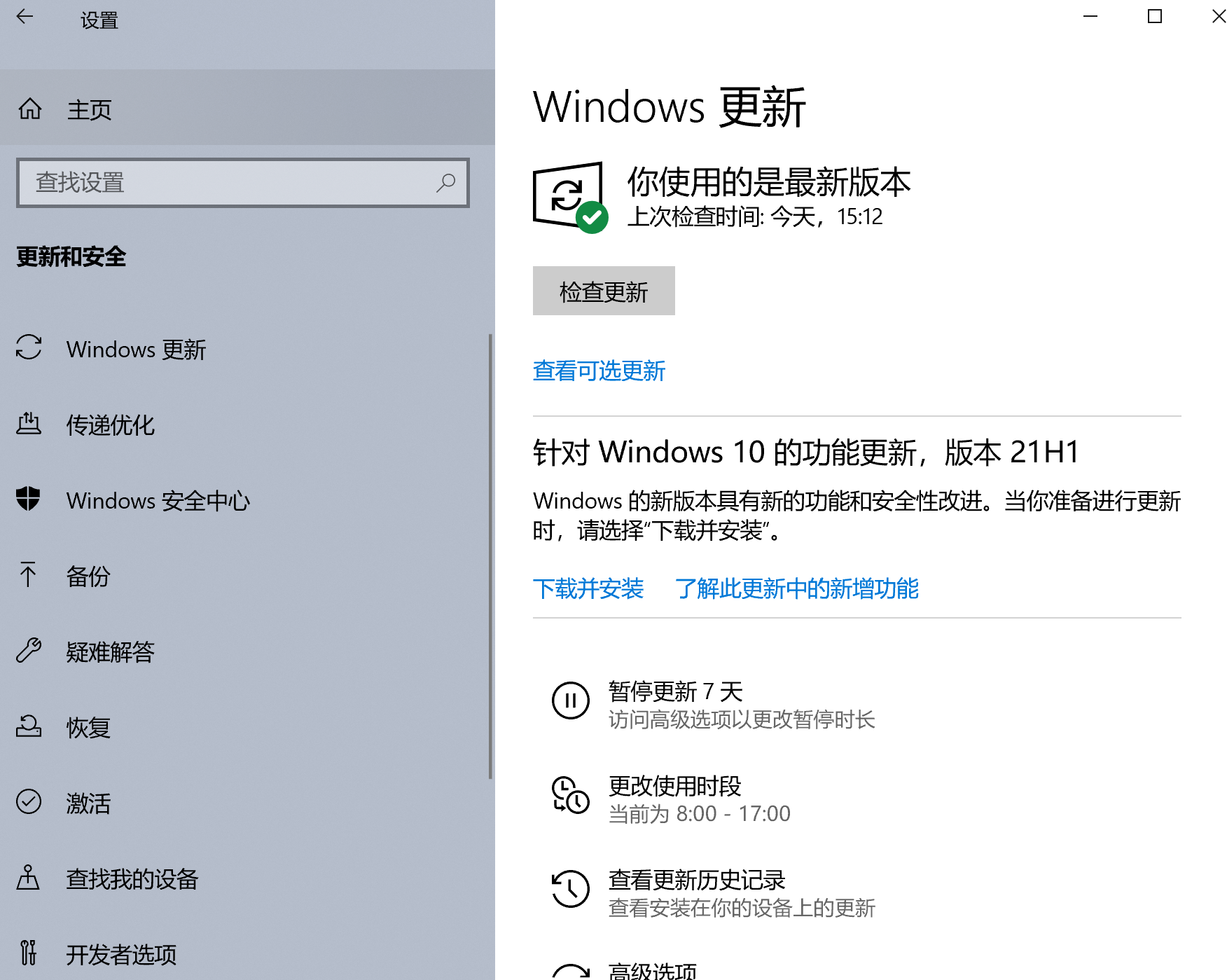
Task: Click the 版本 21H1 feature update heading
Action: click(806, 453)
